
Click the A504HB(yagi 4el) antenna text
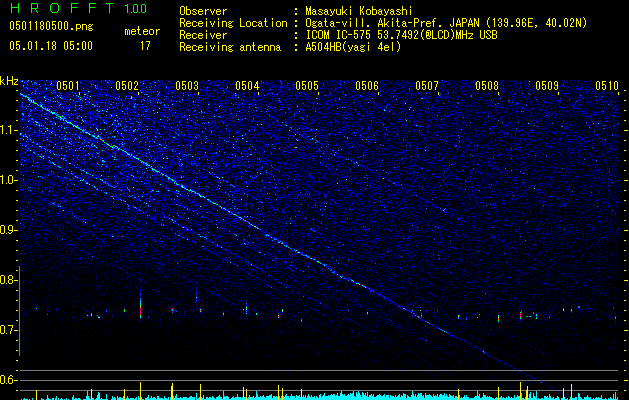[x=353, y=47]
